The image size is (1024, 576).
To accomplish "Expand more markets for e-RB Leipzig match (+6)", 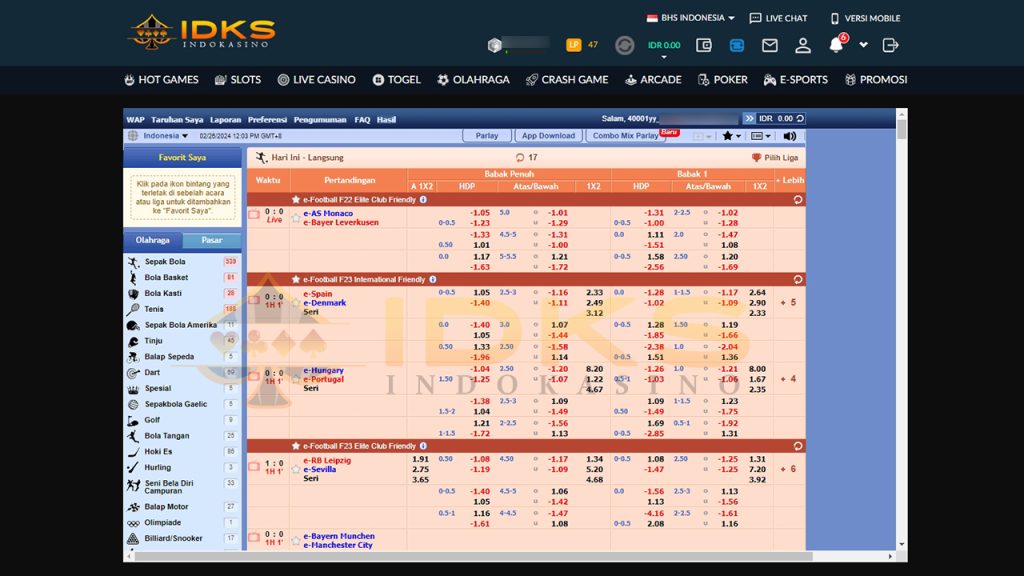I will (x=788, y=469).
